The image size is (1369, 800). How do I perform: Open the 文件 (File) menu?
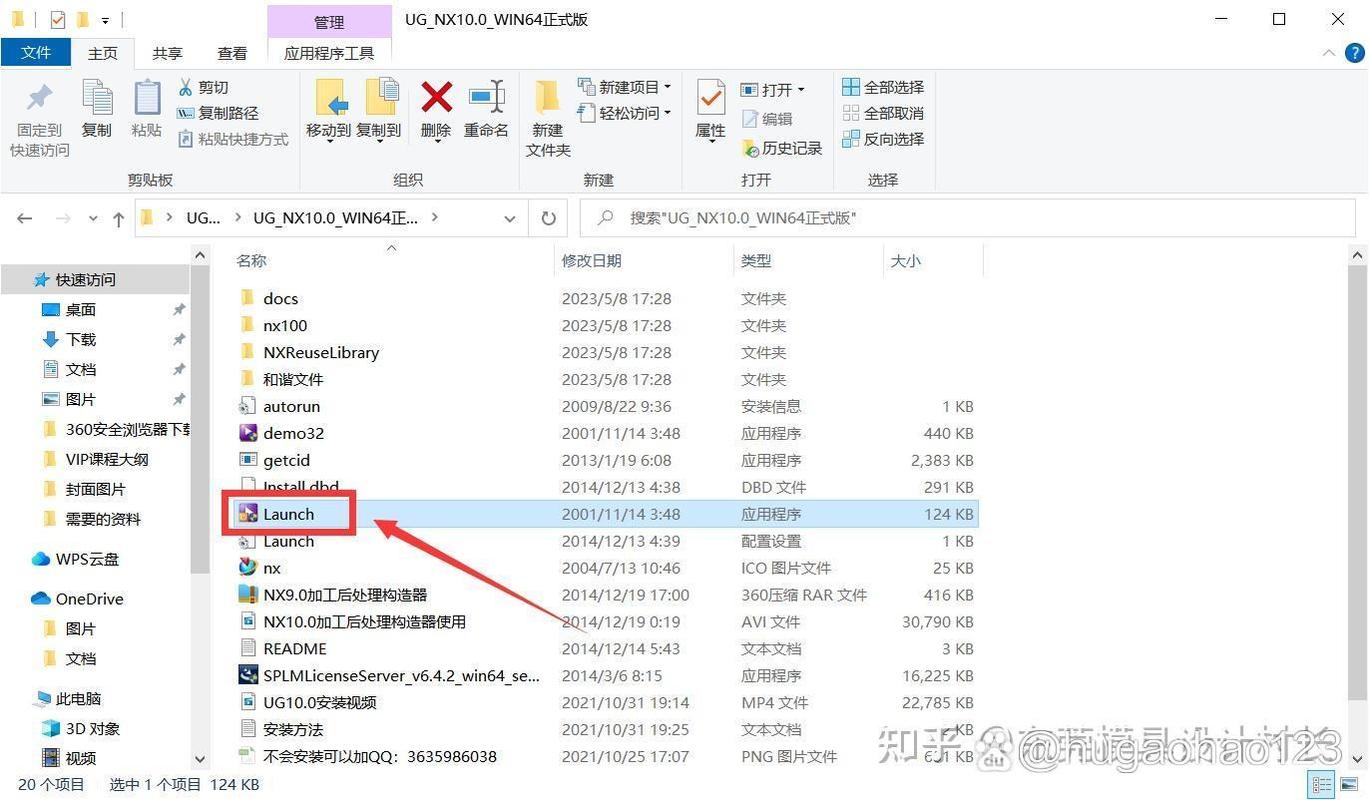tap(36, 53)
